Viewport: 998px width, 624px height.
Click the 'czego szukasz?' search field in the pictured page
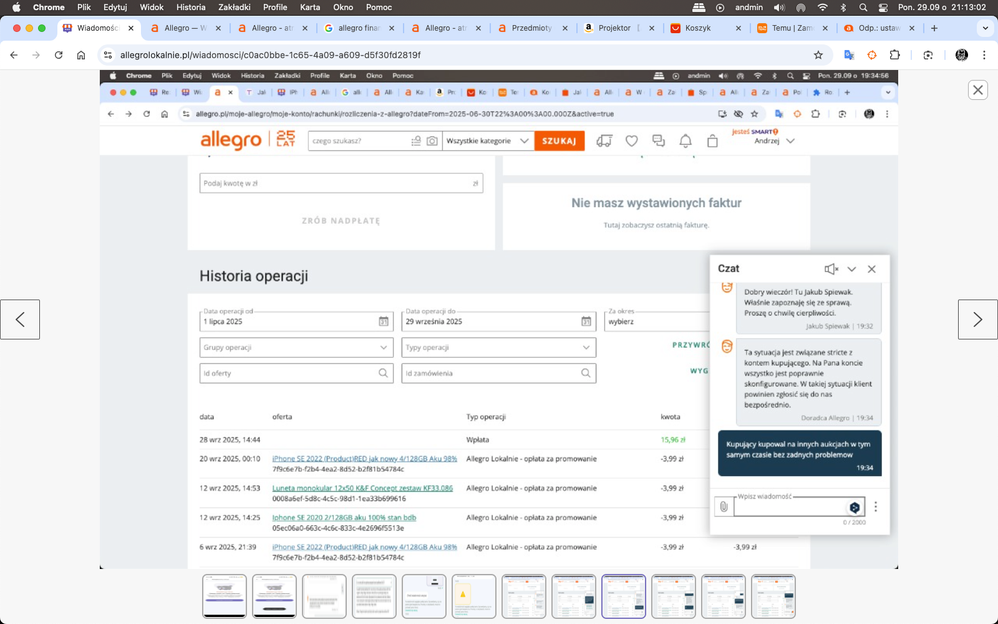point(358,141)
